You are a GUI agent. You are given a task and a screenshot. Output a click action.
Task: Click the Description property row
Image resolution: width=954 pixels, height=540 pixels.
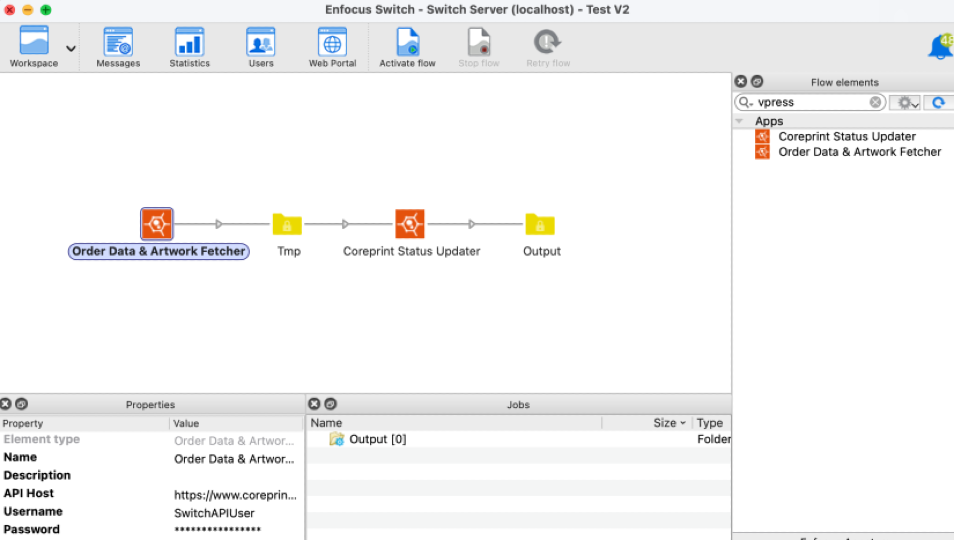click(151, 476)
